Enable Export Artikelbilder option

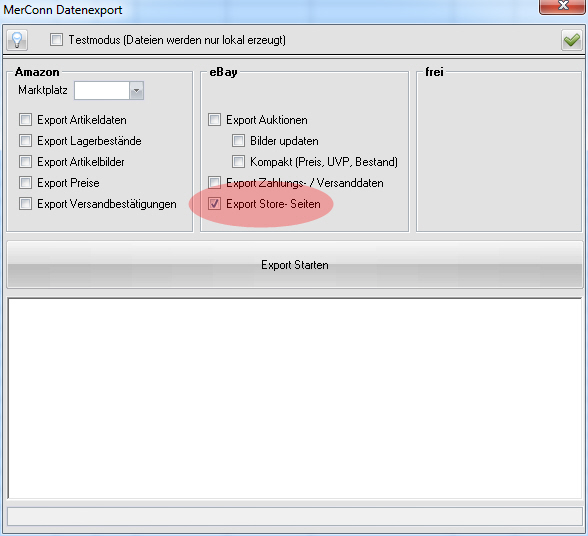(26, 162)
